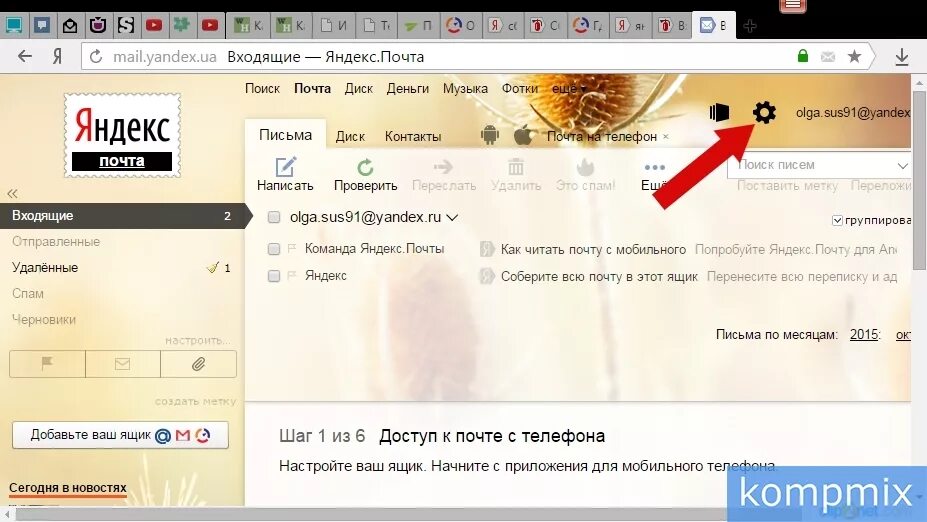The height and width of the screenshot is (522, 927).
Task: Click the Android mobile app icon
Action: pos(490,135)
